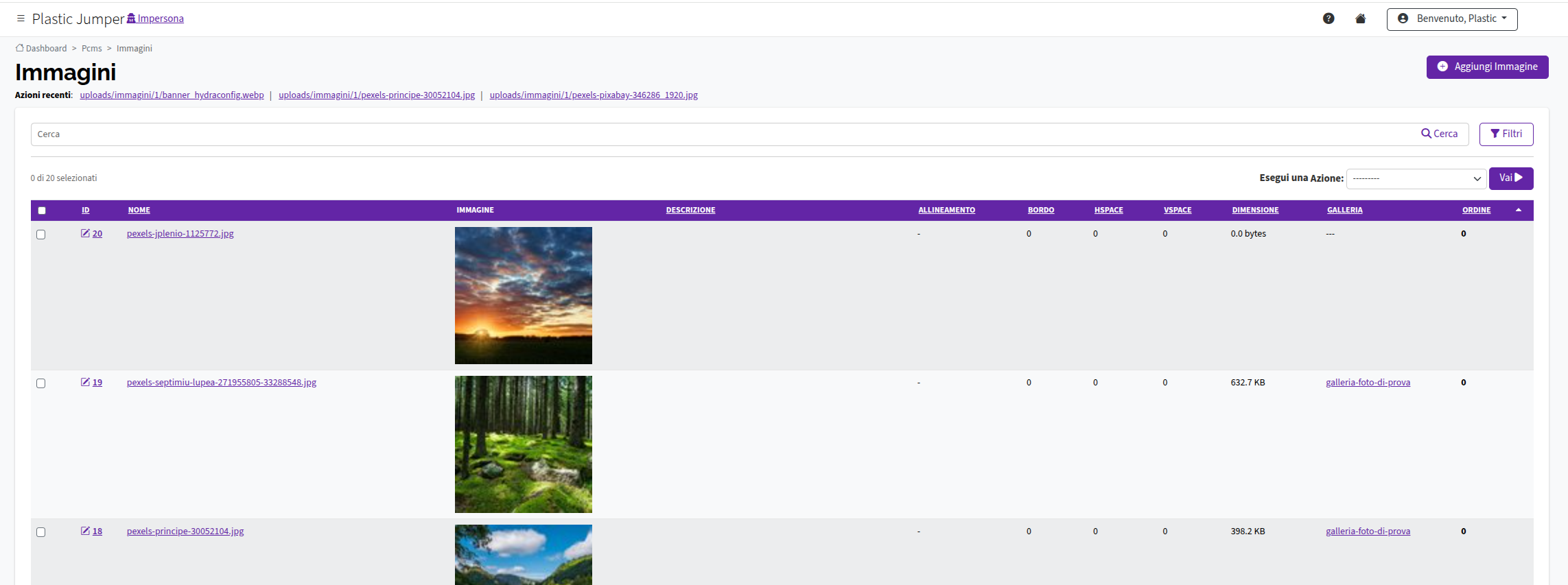1568x585 pixels.
Task: Toggle the select-all checkbox in header
Action: click(42, 211)
